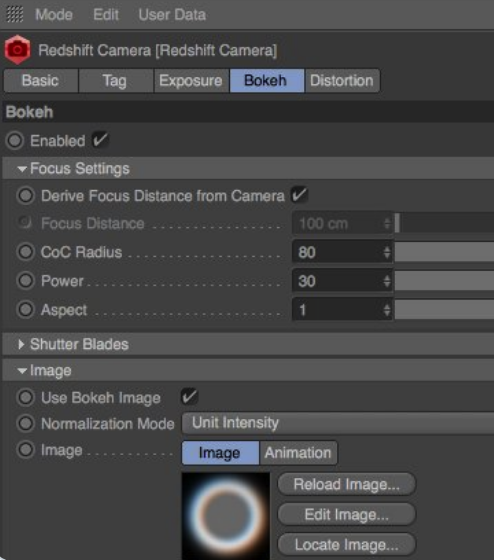
Task: Click the grid handle icon beside Mode
Action: (x=15, y=14)
